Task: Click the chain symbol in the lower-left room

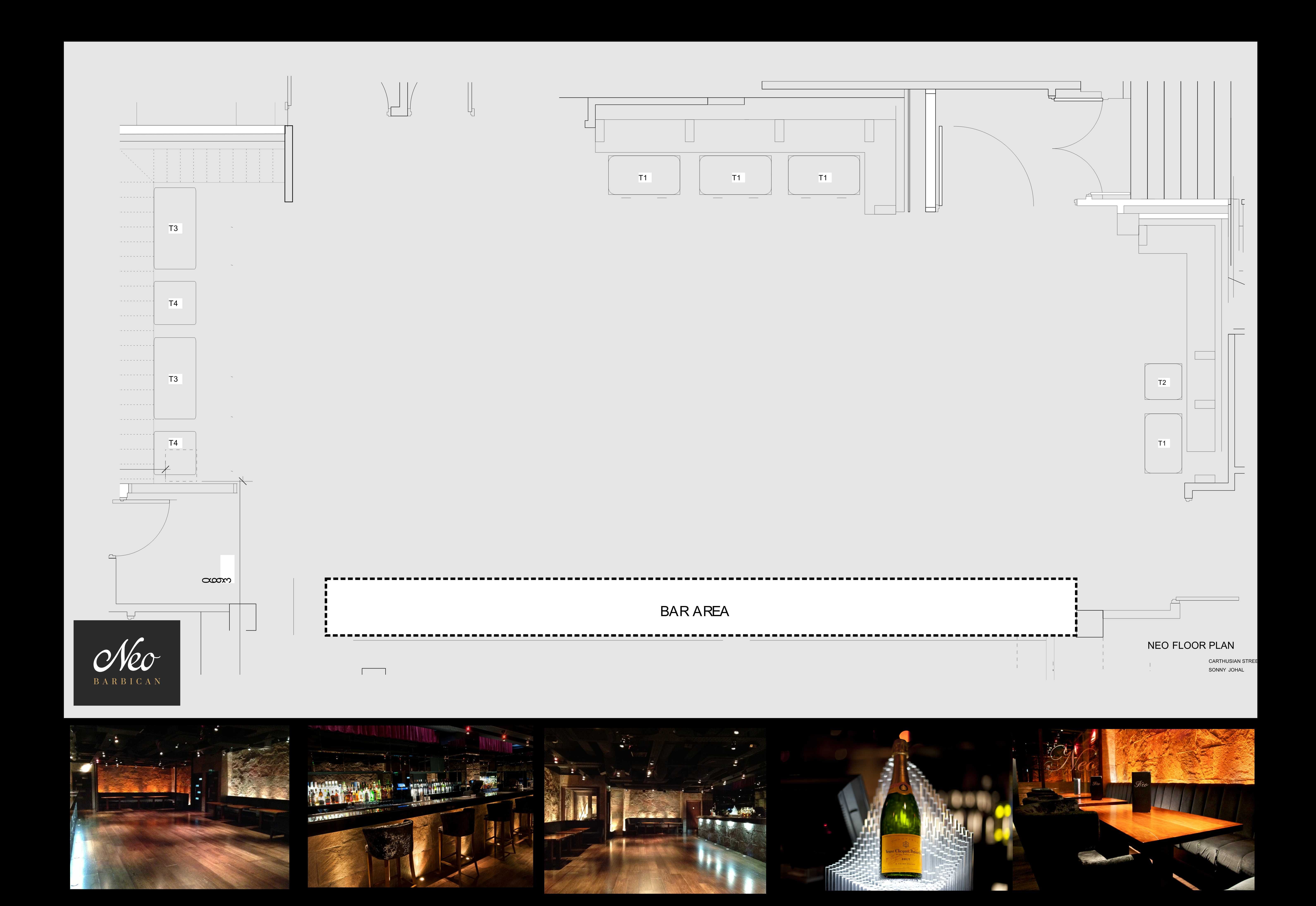Action: 217,580
